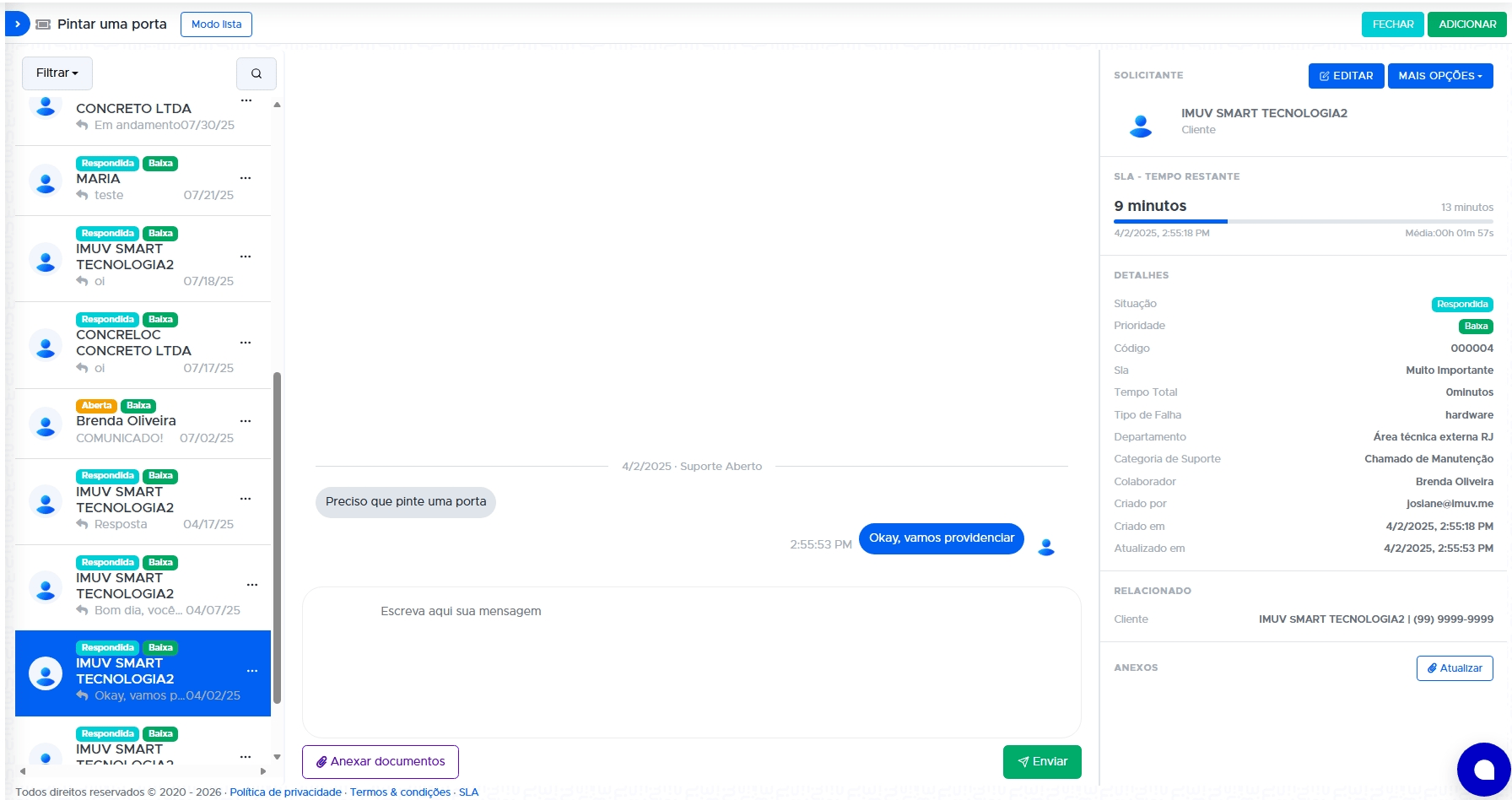Open the SLA footer link
Viewport: 1512px width, 800px height.
tap(468, 792)
